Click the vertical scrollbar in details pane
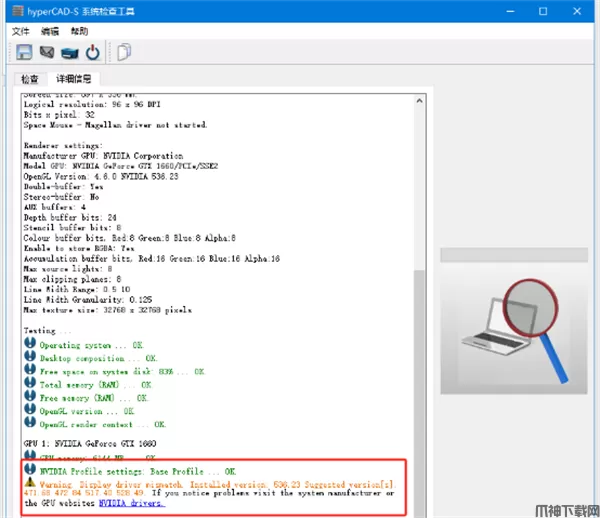 (x=420, y=300)
